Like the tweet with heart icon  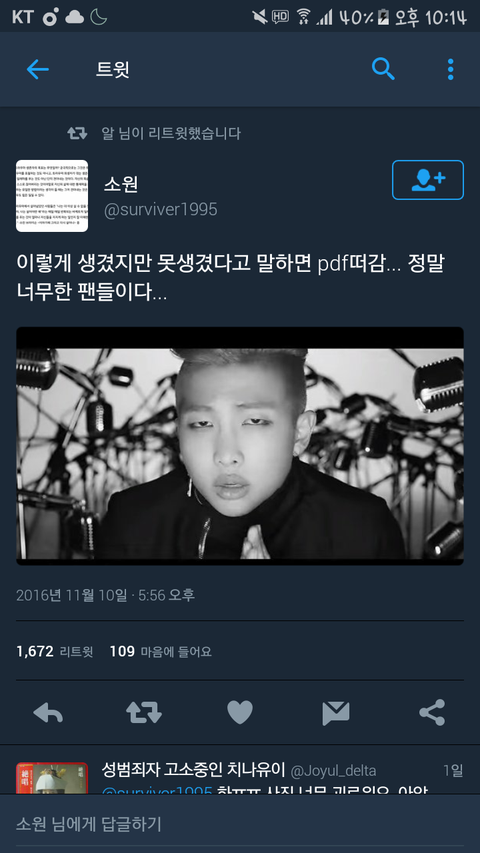coord(240,712)
